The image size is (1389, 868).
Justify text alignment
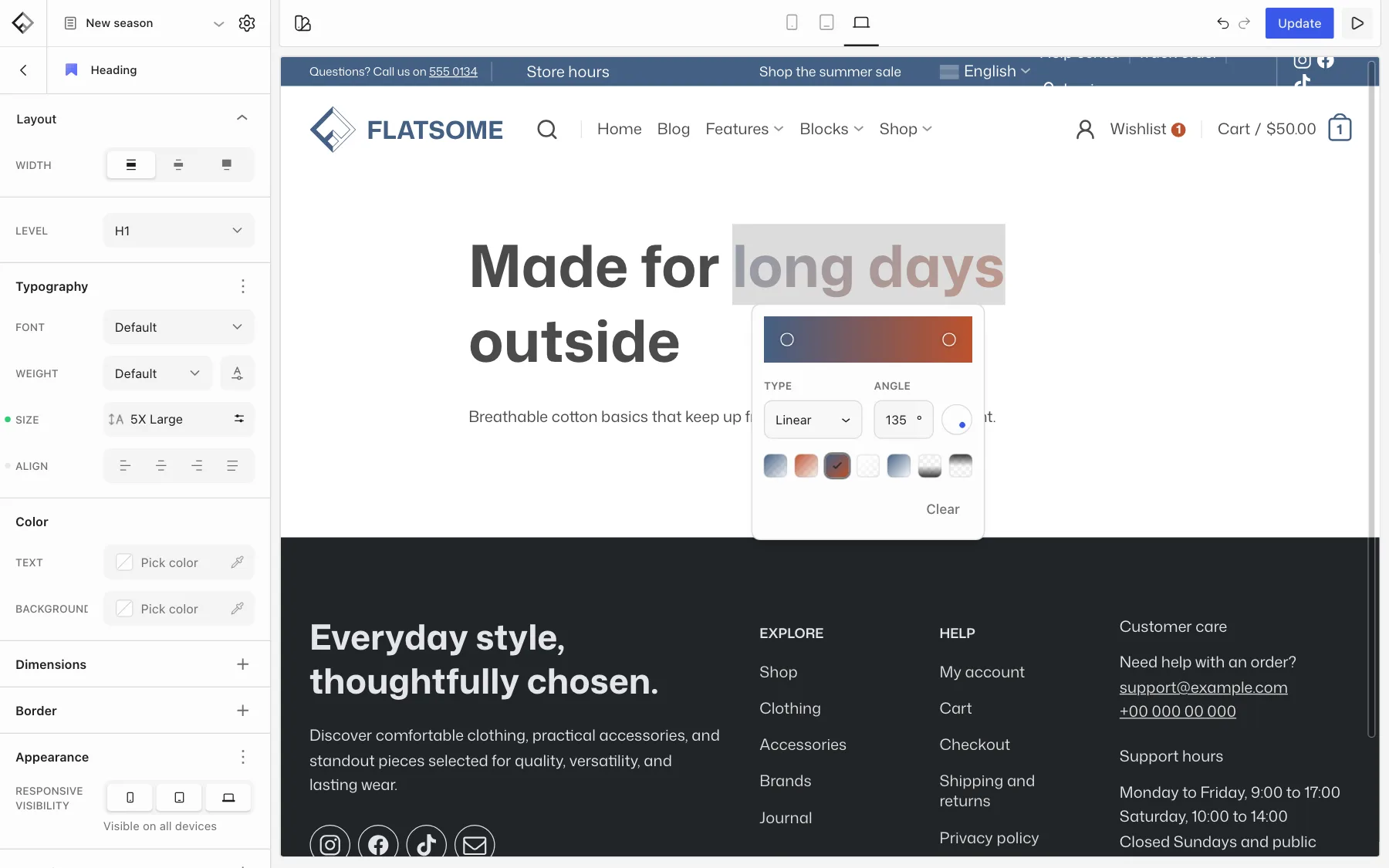[232, 465]
